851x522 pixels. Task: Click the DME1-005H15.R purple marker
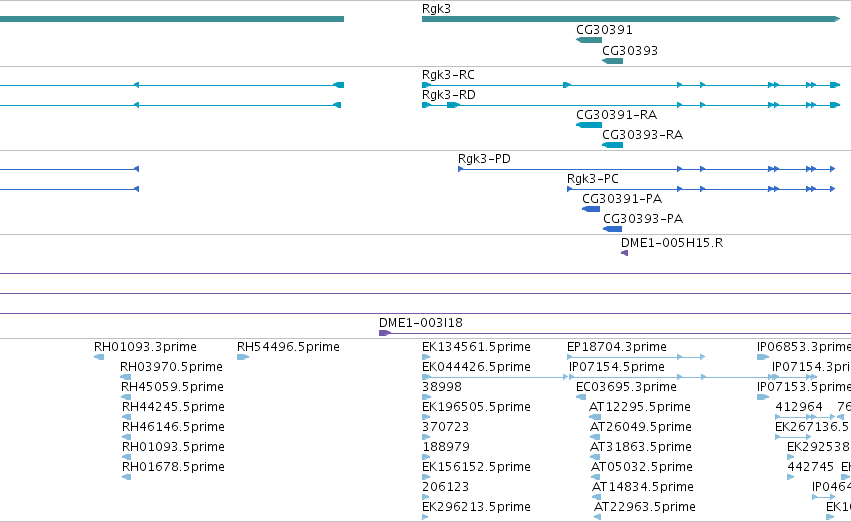[624, 253]
